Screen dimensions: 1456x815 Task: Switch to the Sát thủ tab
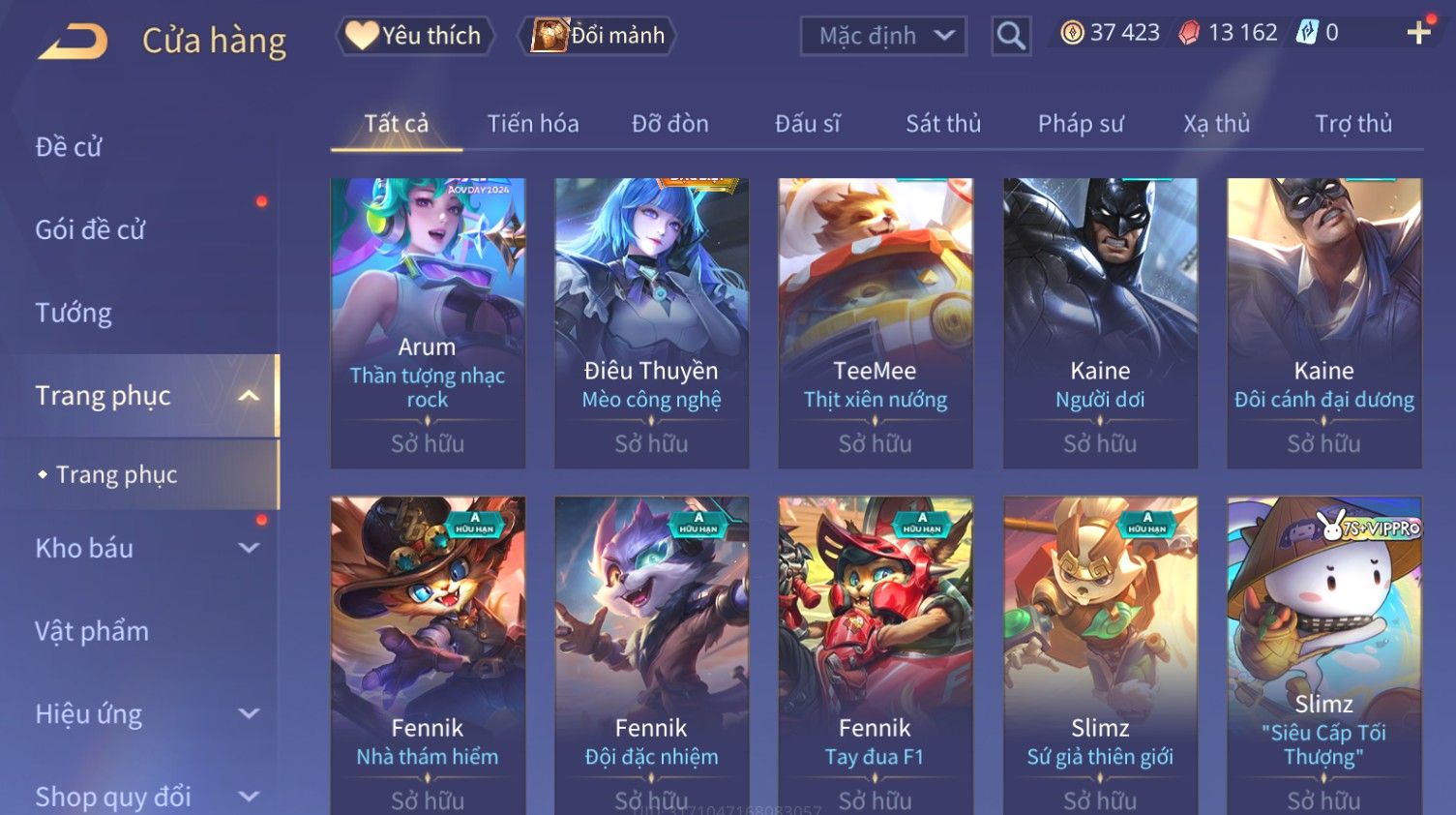[943, 124]
